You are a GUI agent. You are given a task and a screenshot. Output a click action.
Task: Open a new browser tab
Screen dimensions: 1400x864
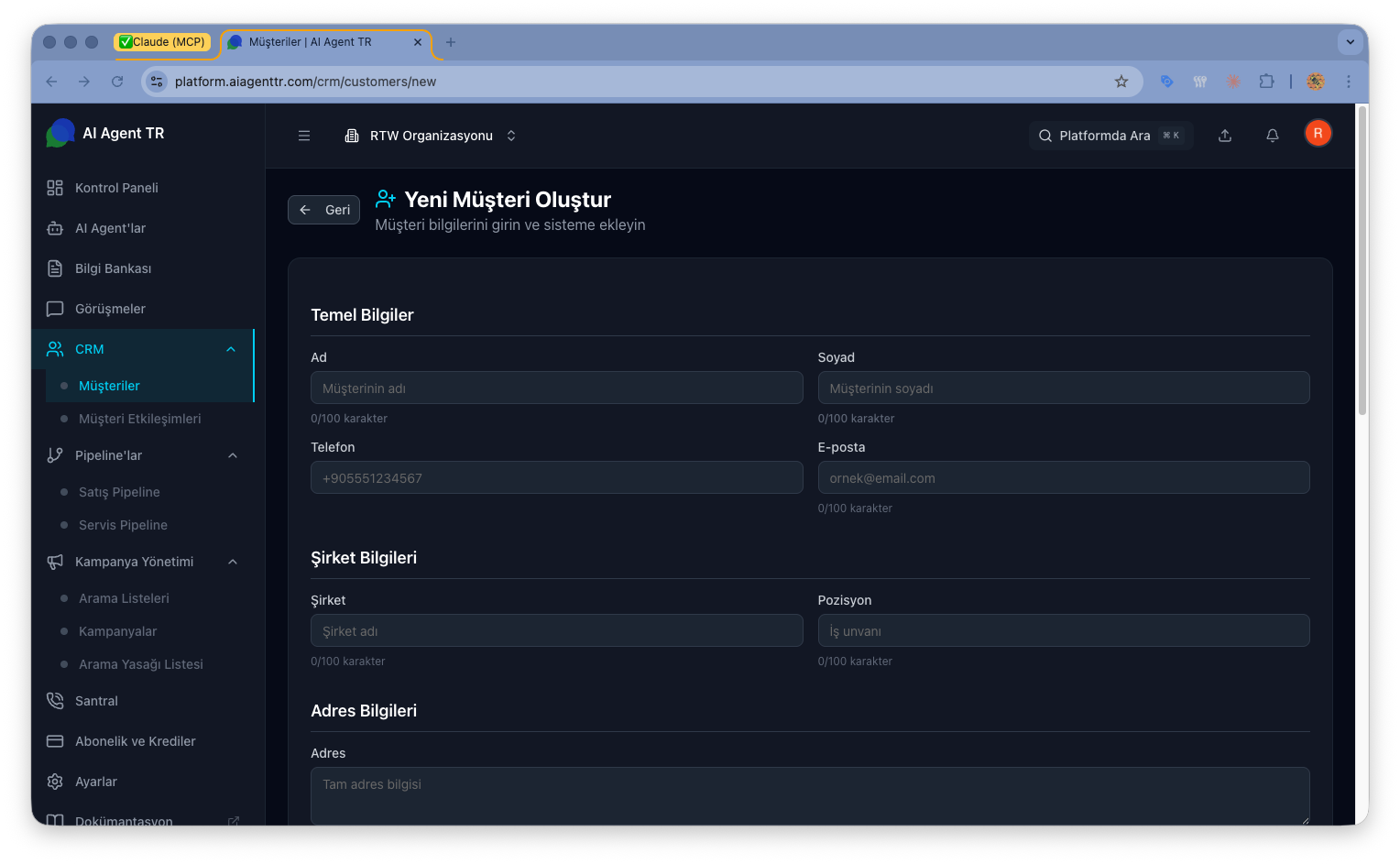pos(450,42)
